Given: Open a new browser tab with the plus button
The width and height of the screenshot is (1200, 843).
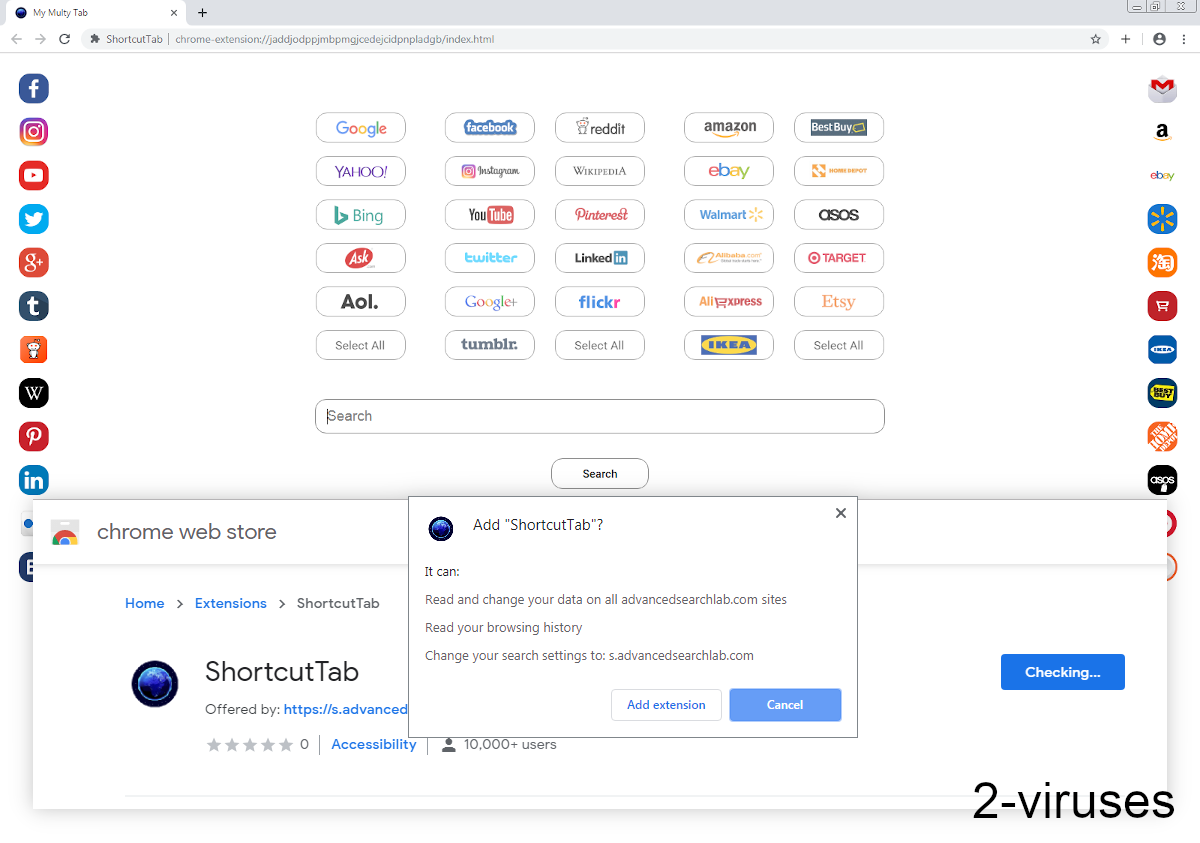Looking at the screenshot, I should 202,14.
